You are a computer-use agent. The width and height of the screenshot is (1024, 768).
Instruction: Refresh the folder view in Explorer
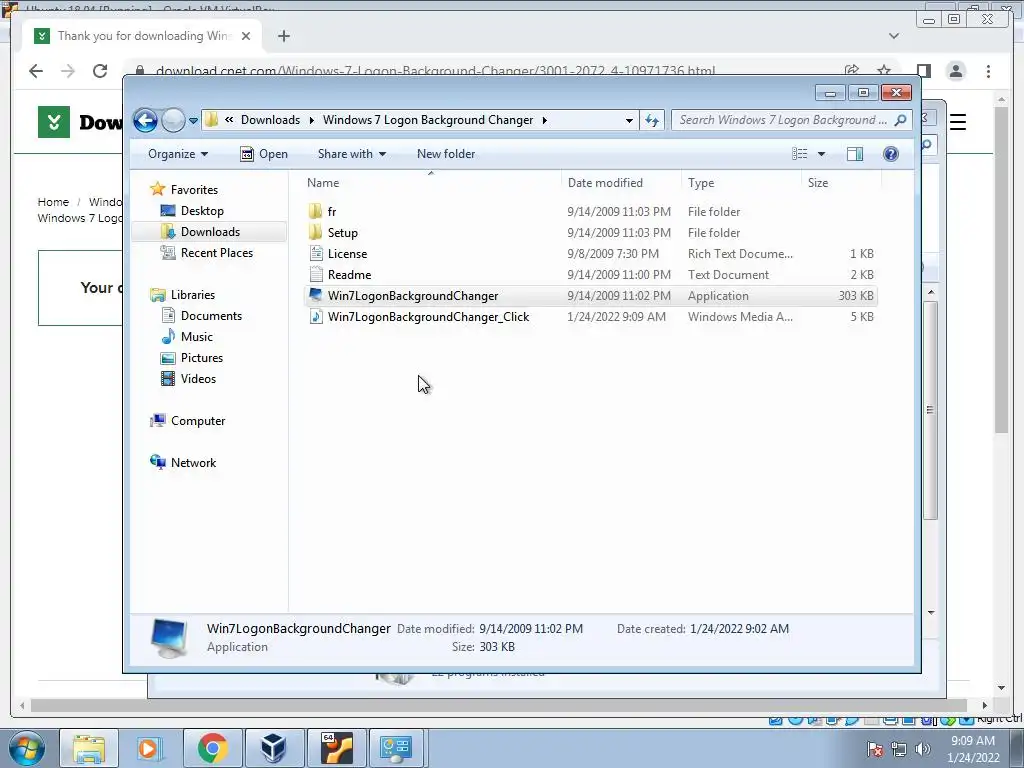coord(652,120)
